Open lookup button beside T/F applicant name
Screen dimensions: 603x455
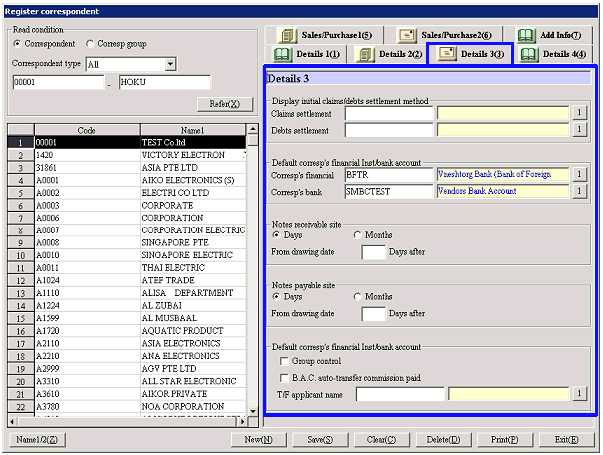pyautogui.click(x=578, y=394)
